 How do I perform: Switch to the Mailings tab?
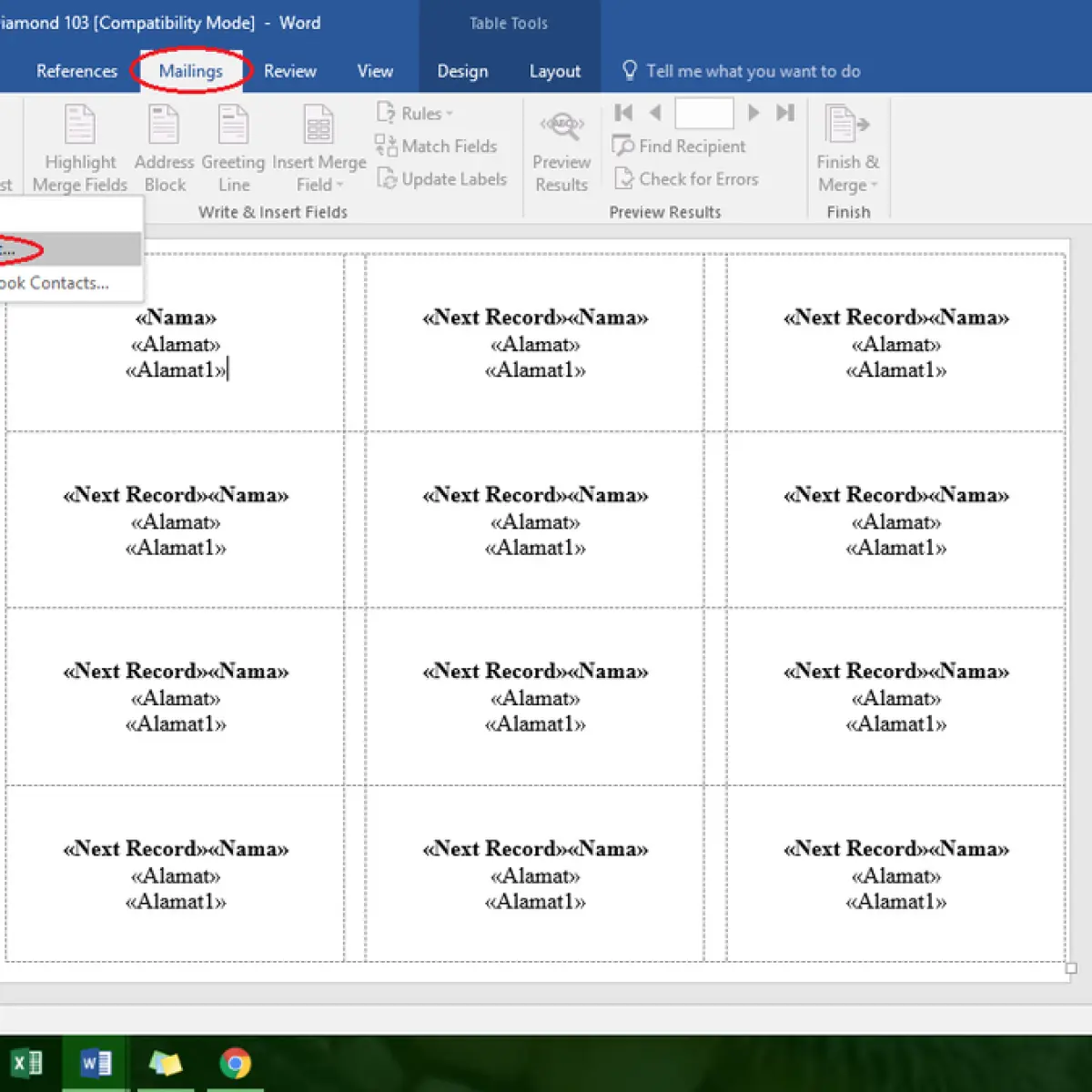click(x=190, y=71)
